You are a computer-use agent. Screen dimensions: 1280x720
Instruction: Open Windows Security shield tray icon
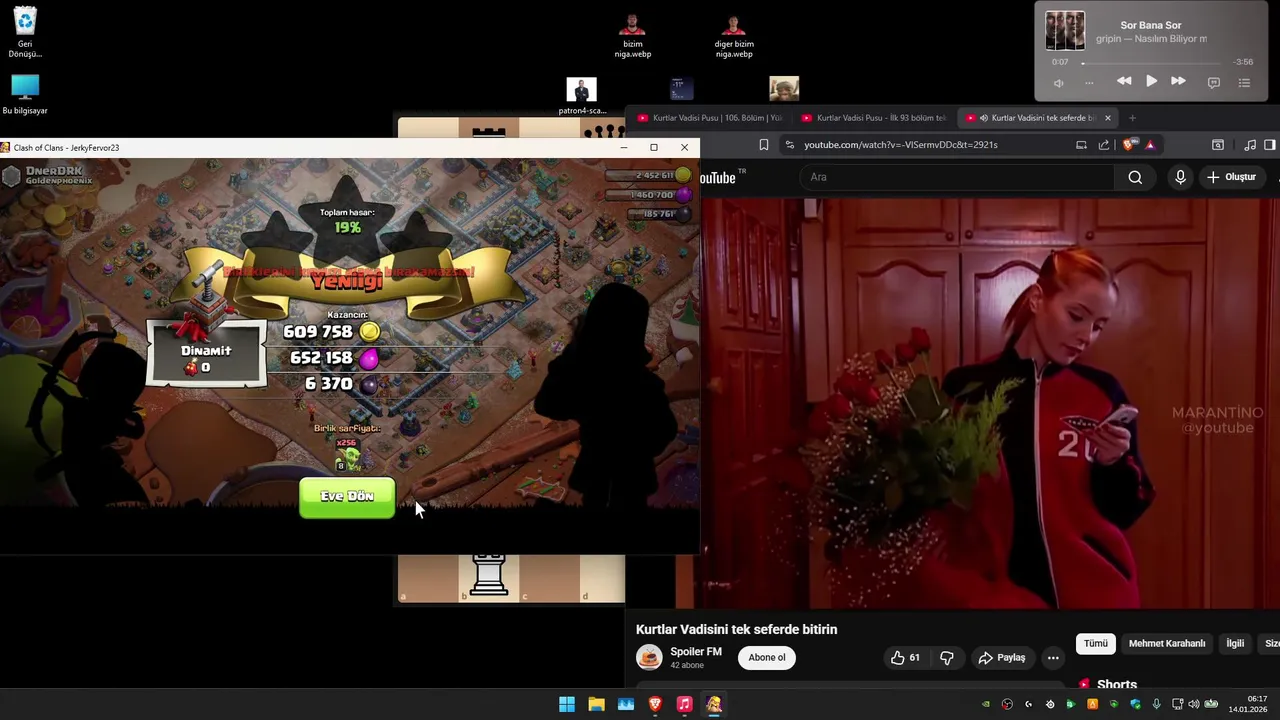pyautogui.click(x=1136, y=704)
